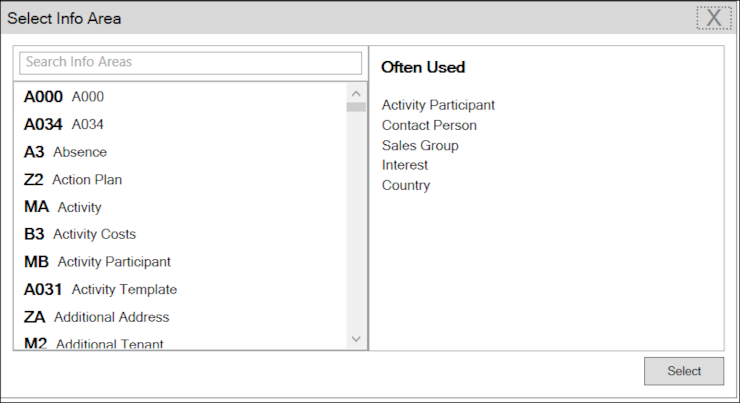Open Contact Person under Often Used
The height and width of the screenshot is (403, 740).
click(x=429, y=126)
